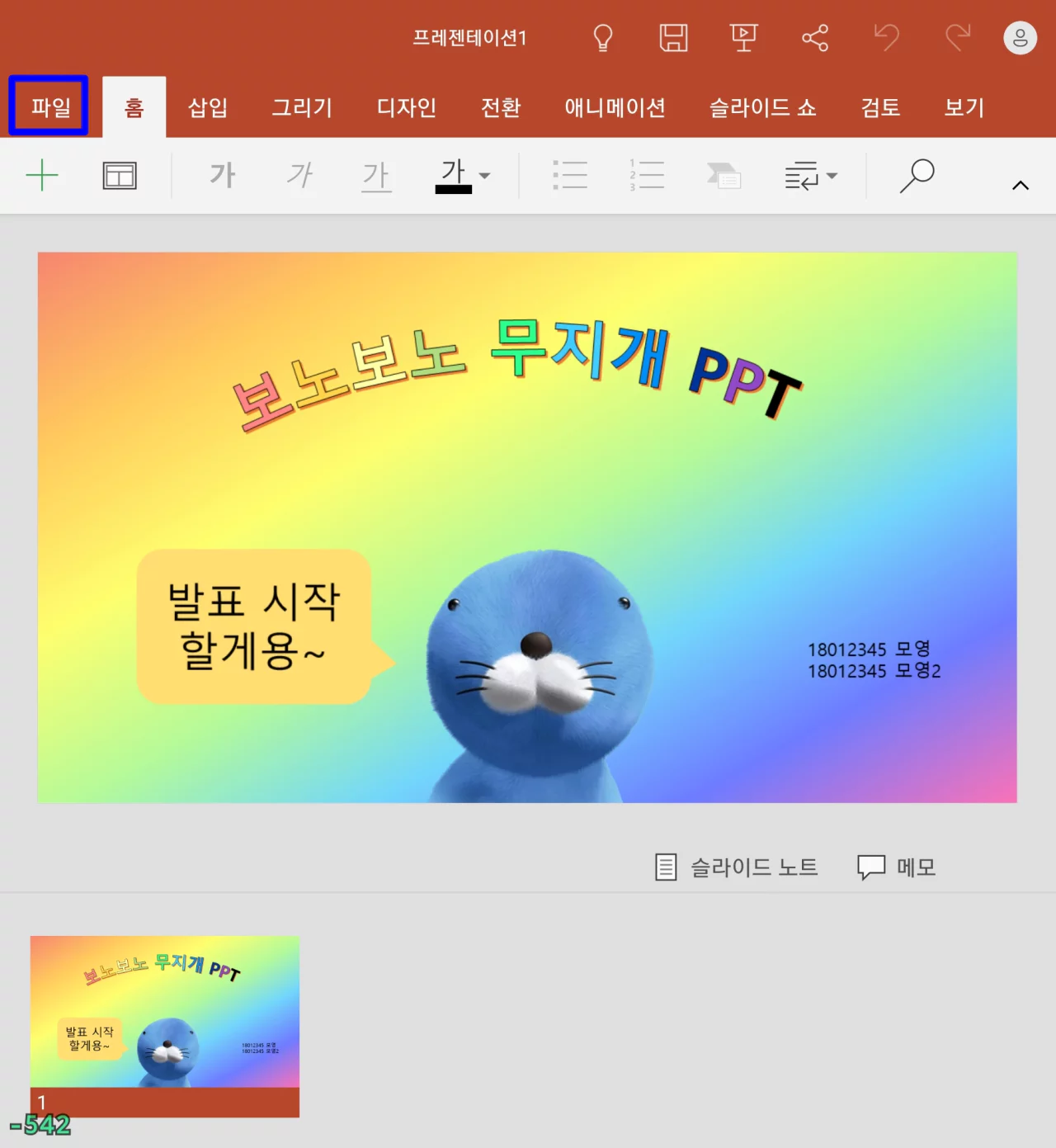
Task: Collapse the ribbon with the chevron
Action: 1021,186
